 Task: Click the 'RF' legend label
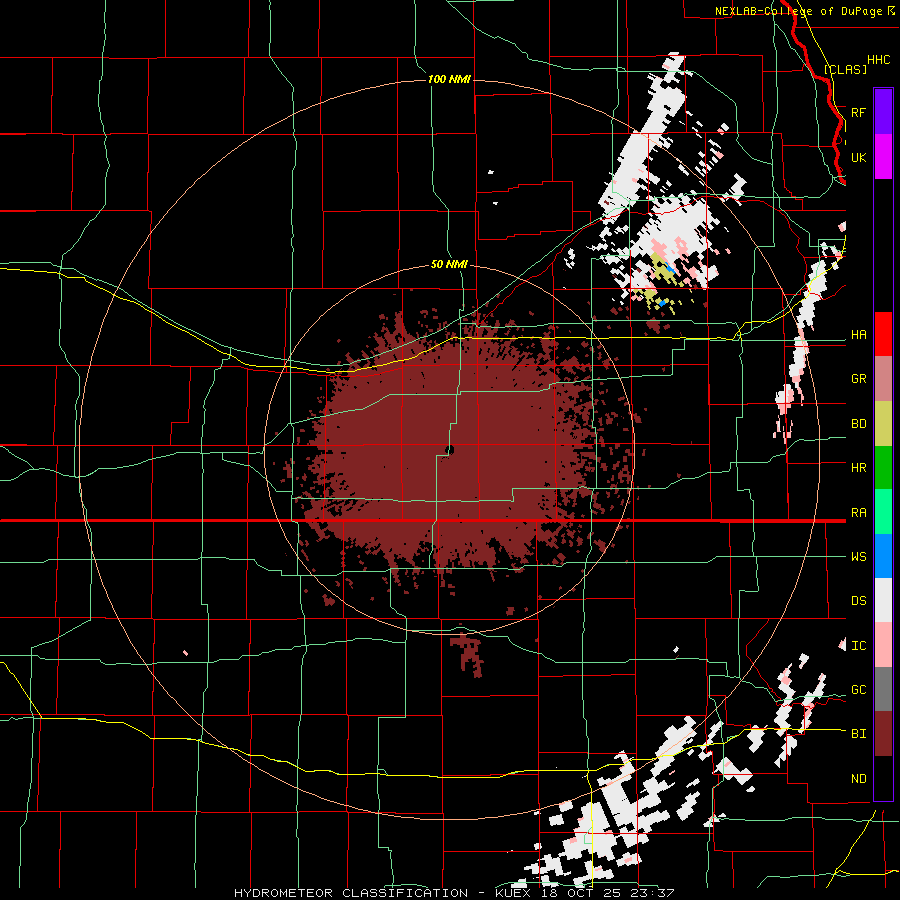(x=858, y=112)
